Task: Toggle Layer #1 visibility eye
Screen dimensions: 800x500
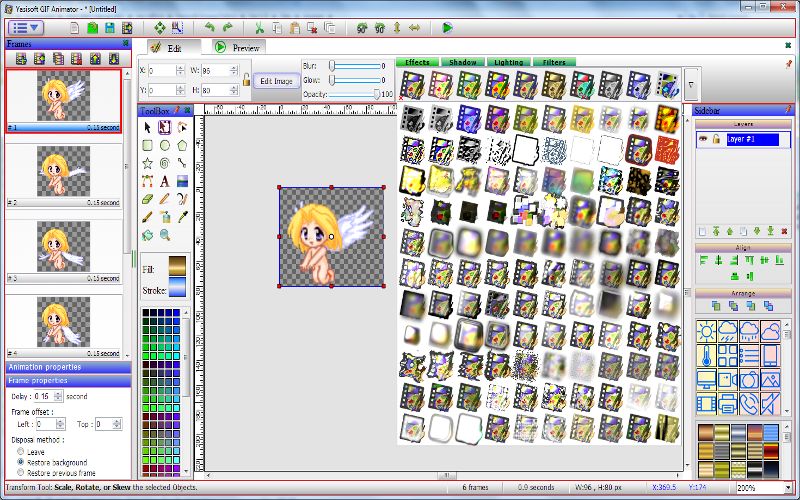Action: click(703, 139)
